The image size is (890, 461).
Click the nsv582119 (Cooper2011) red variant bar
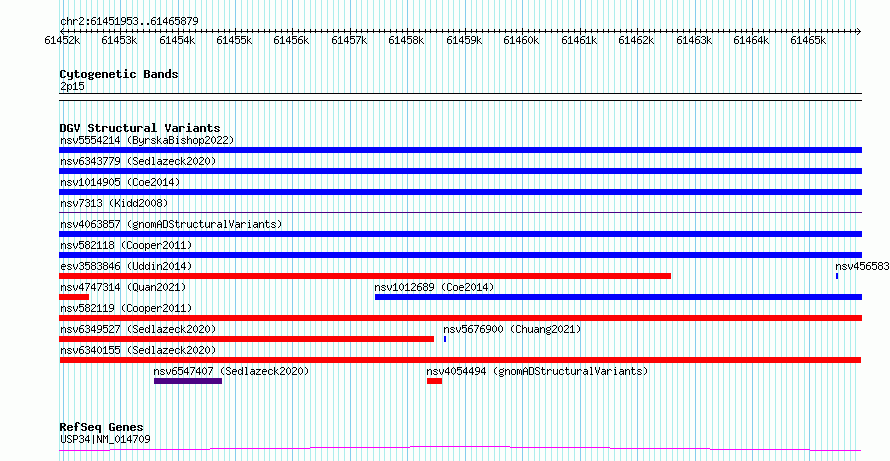[x=460, y=318]
